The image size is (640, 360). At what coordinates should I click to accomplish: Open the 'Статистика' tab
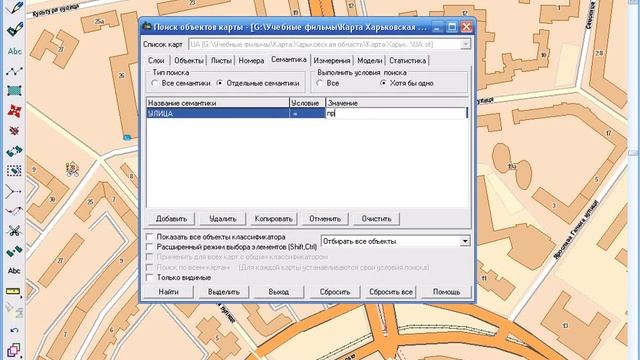click(407, 60)
